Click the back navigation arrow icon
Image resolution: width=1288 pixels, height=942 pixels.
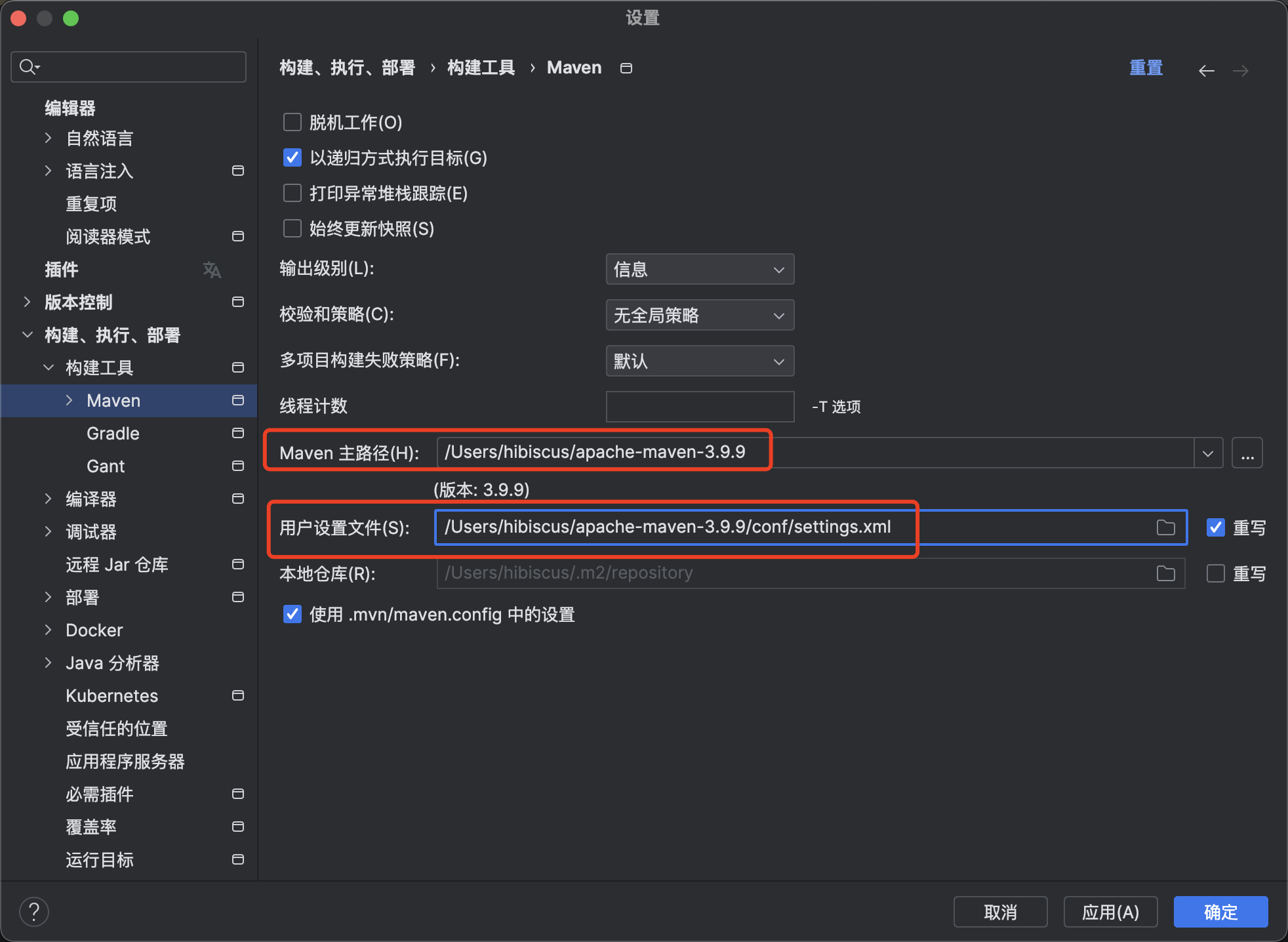[x=1206, y=70]
